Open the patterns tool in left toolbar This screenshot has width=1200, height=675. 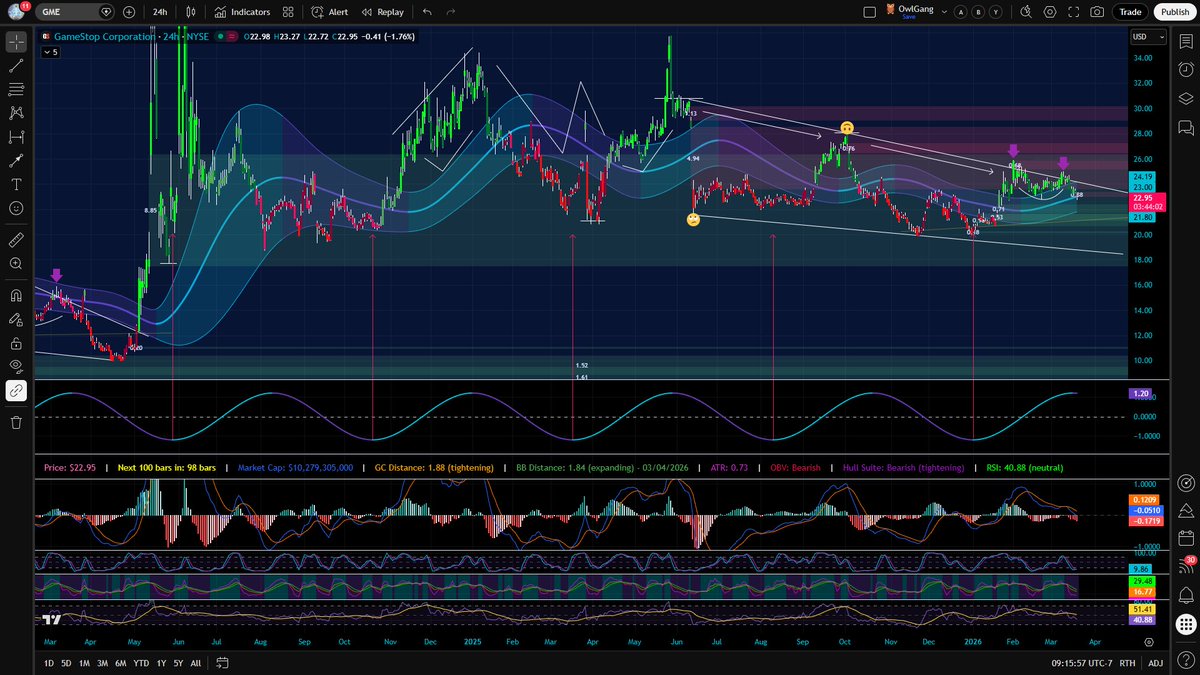tap(16, 113)
